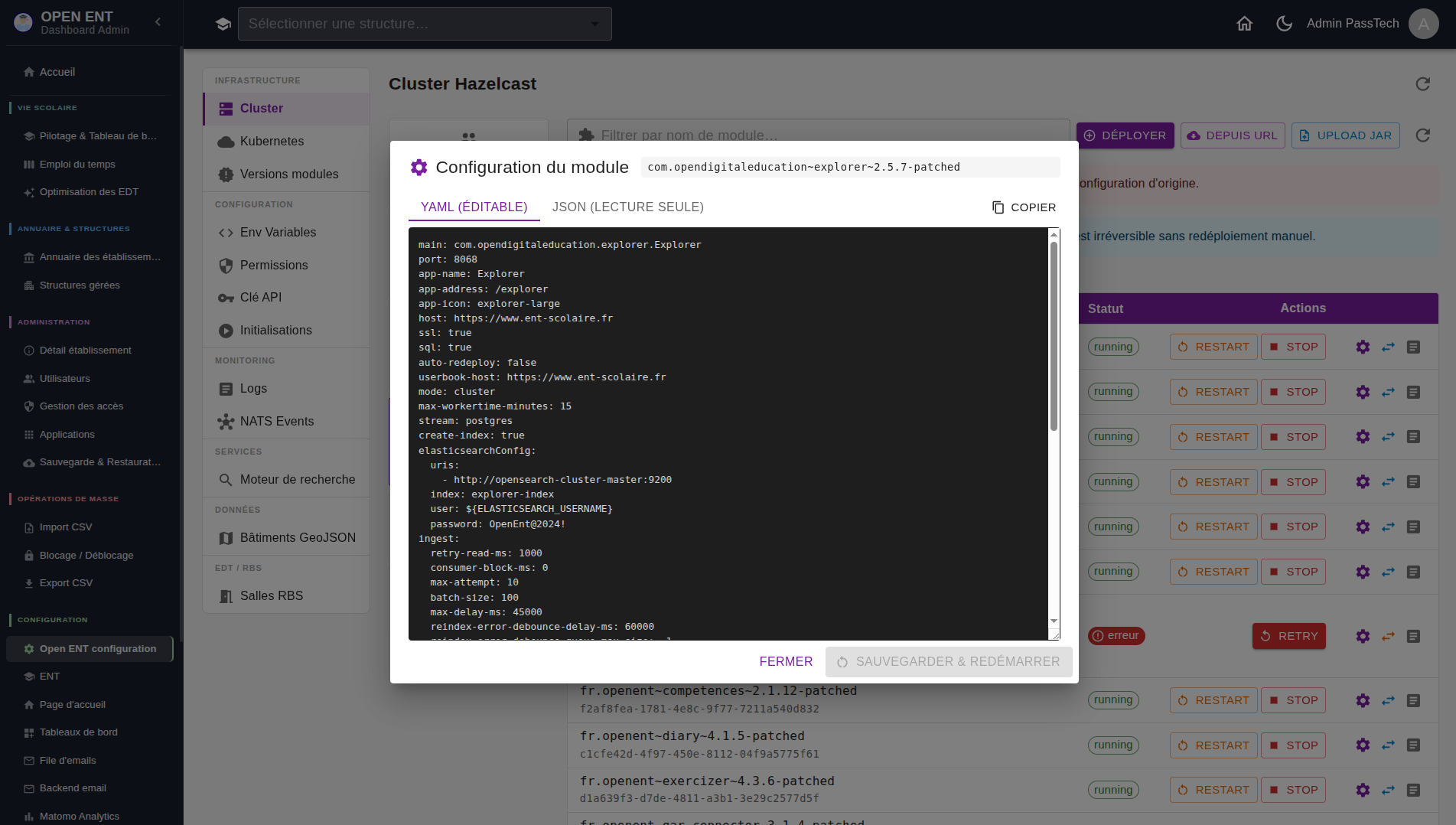Click the COPIER copy button
1456x825 pixels.
1024,207
